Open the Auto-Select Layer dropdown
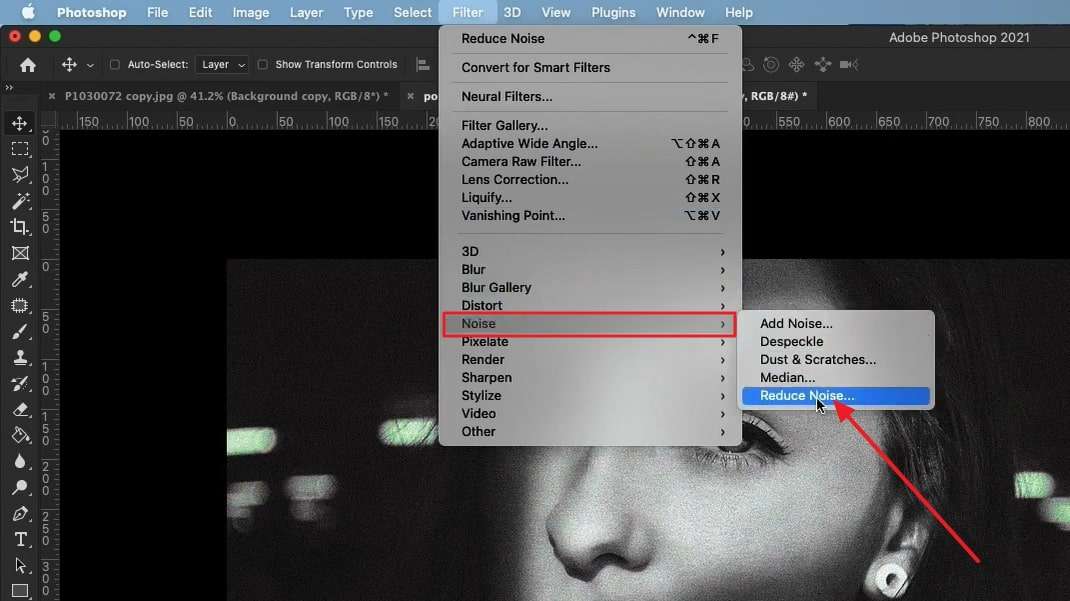1070x601 pixels. pos(221,64)
